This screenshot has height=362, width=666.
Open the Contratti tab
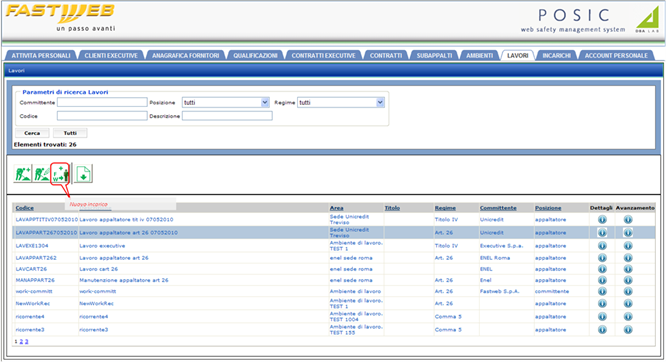tap(386, 56)
